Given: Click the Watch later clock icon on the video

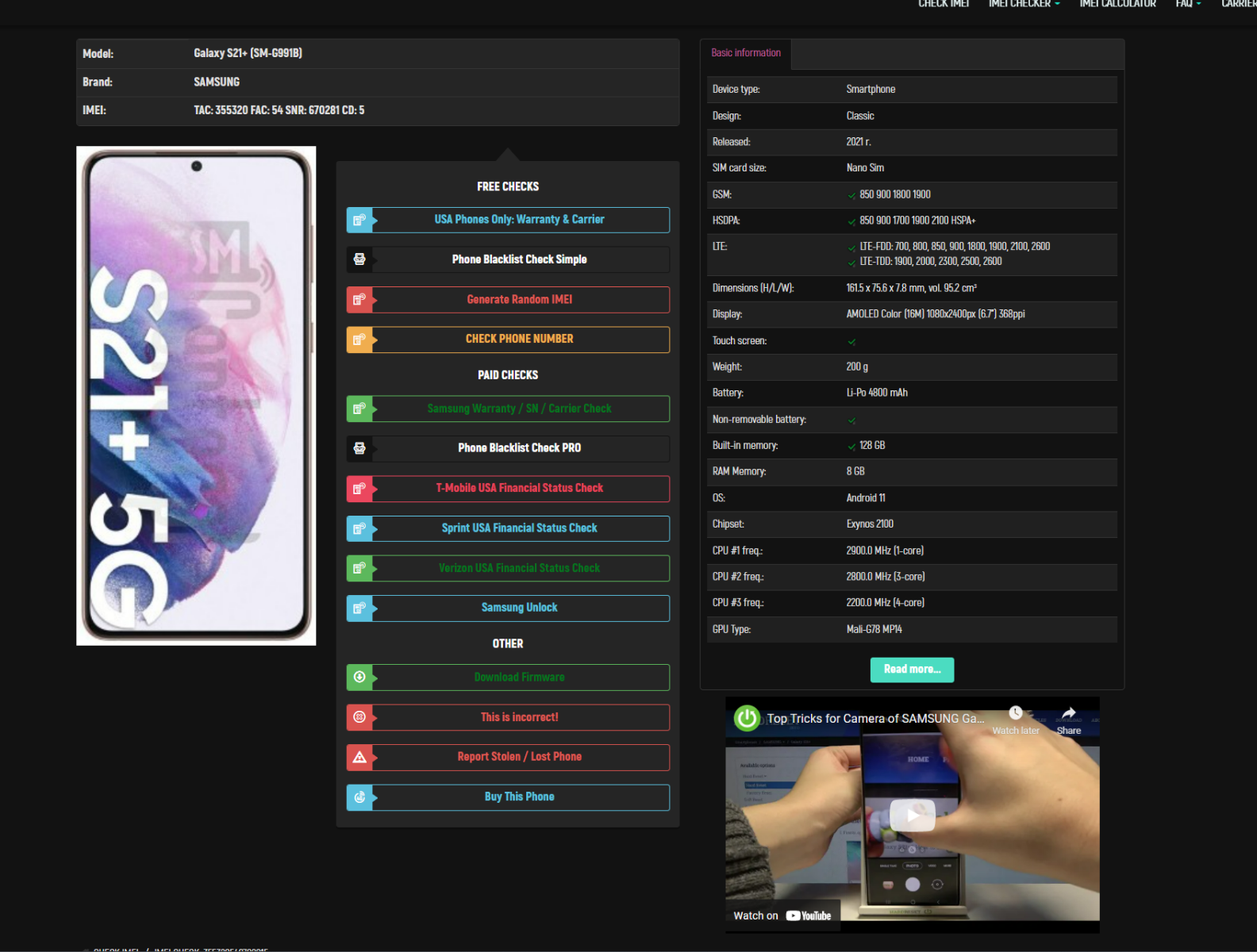Looking at the screenshot, I should click(1016, 712).
